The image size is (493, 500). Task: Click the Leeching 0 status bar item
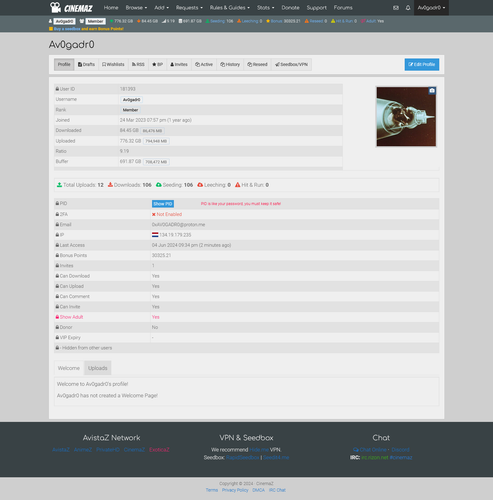249,21
